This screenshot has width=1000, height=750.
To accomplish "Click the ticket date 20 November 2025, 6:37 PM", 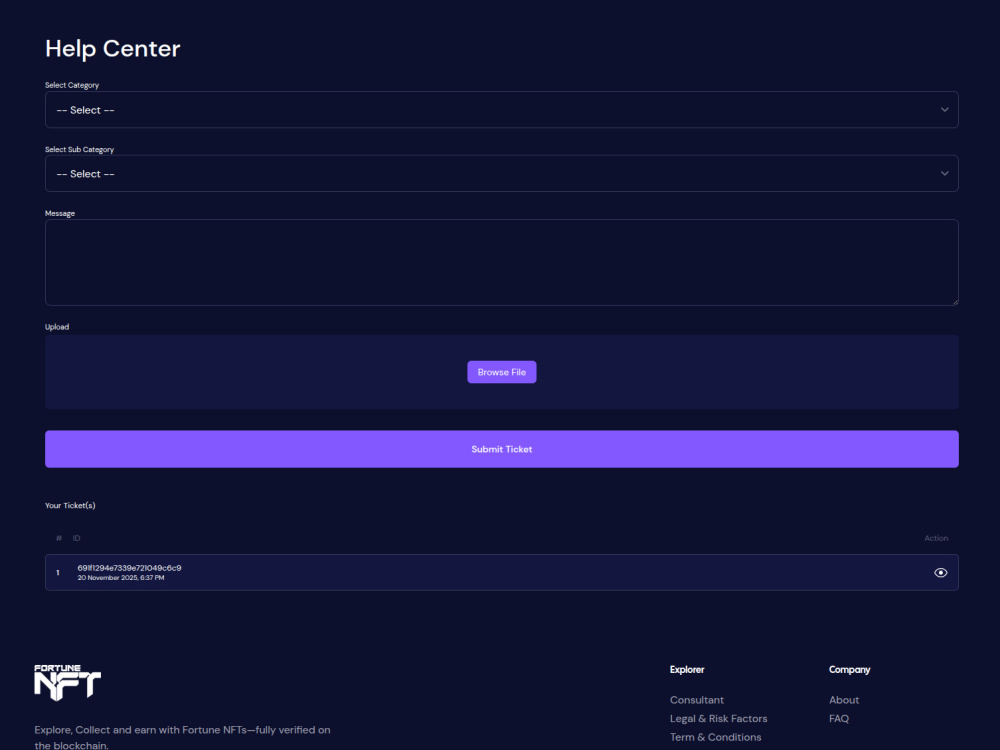I will tap(121, 578).
